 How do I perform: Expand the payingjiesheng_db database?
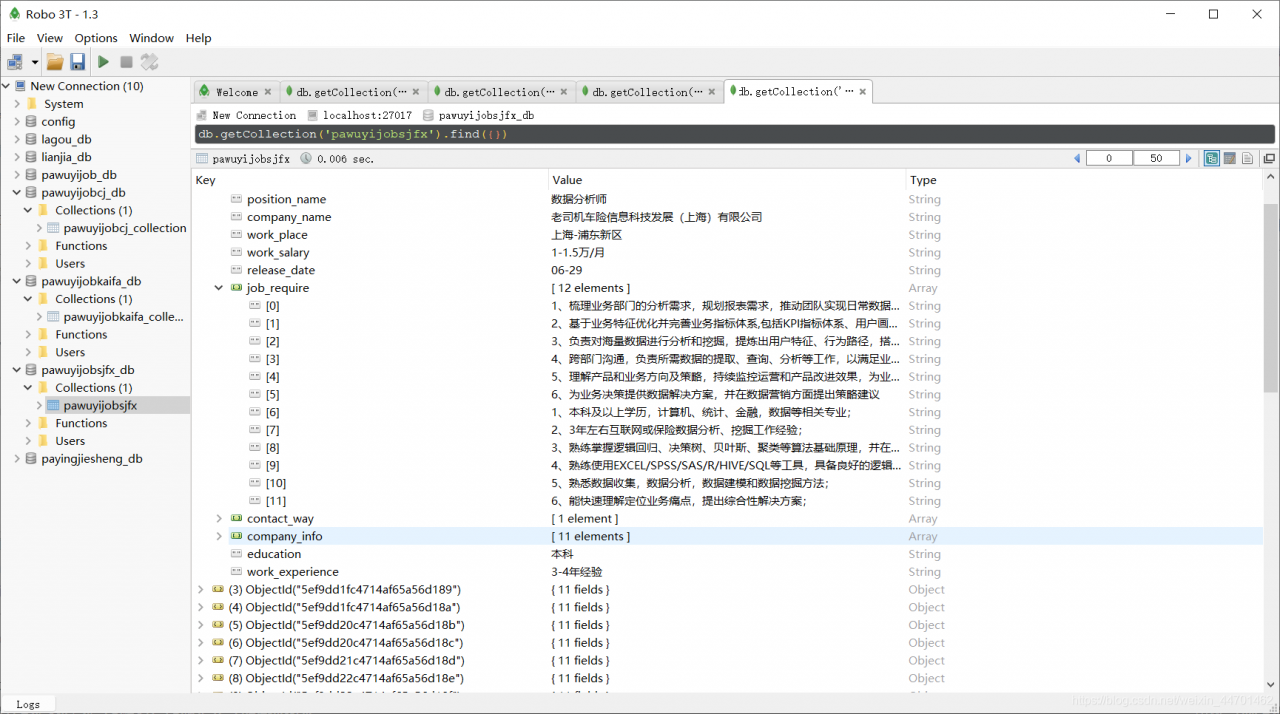[17, 459]
